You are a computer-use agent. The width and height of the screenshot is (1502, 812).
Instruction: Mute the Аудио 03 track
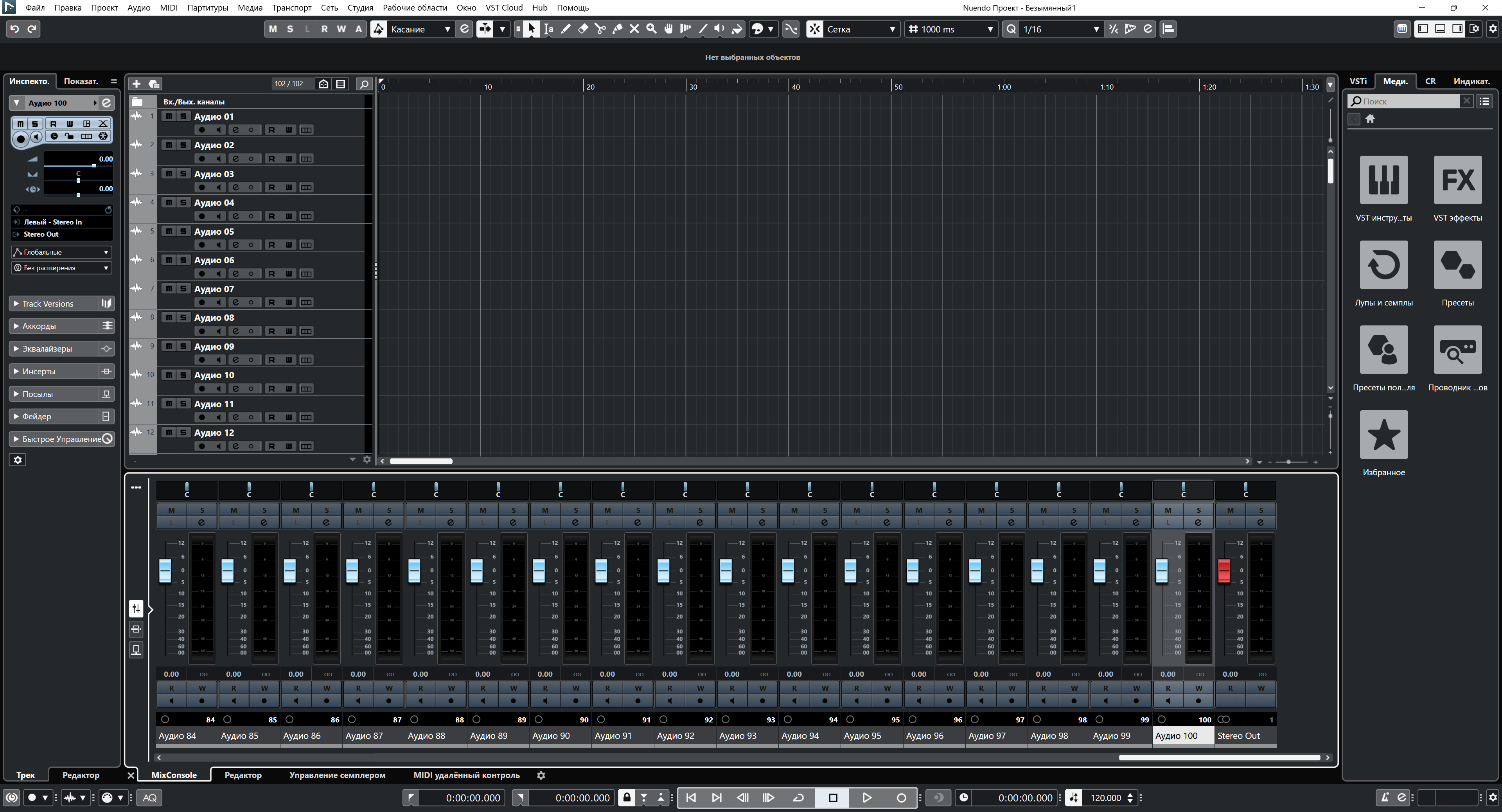point(169,174)
